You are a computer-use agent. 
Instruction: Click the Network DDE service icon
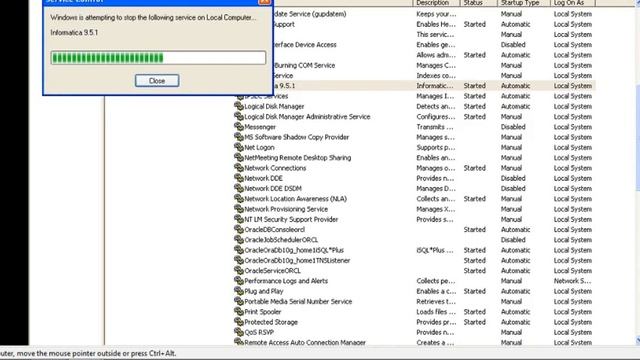[239, 178]
